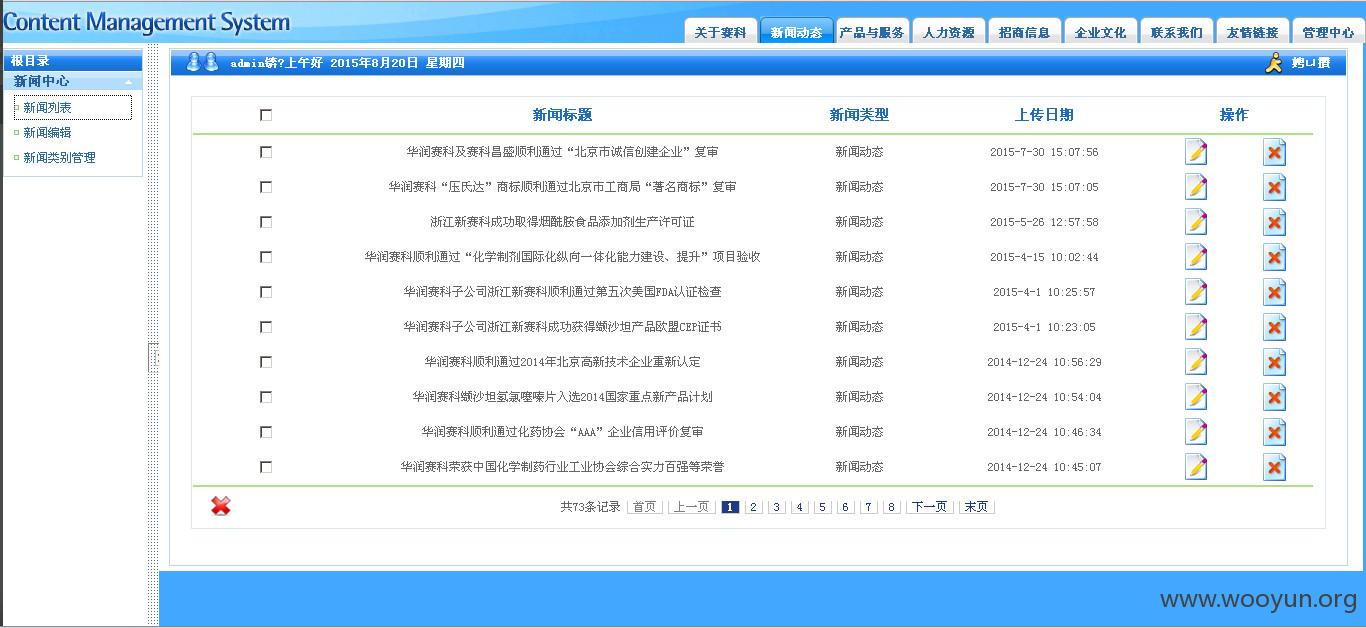Image resolution: width=1366 pixels, height=628 pixels.
Task: Open the 联系我们 top tab
Action: pyautogui.click(x=1176, y=32)
